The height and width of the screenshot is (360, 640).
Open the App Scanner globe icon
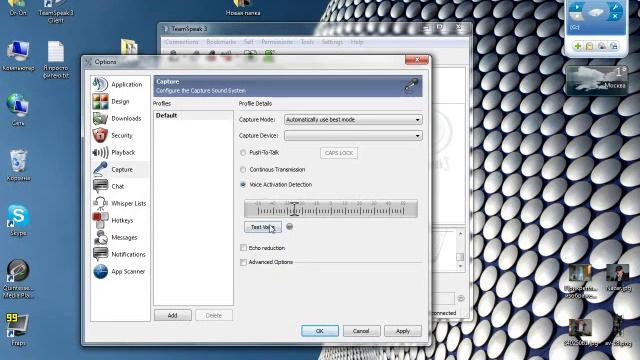point(100,271)
